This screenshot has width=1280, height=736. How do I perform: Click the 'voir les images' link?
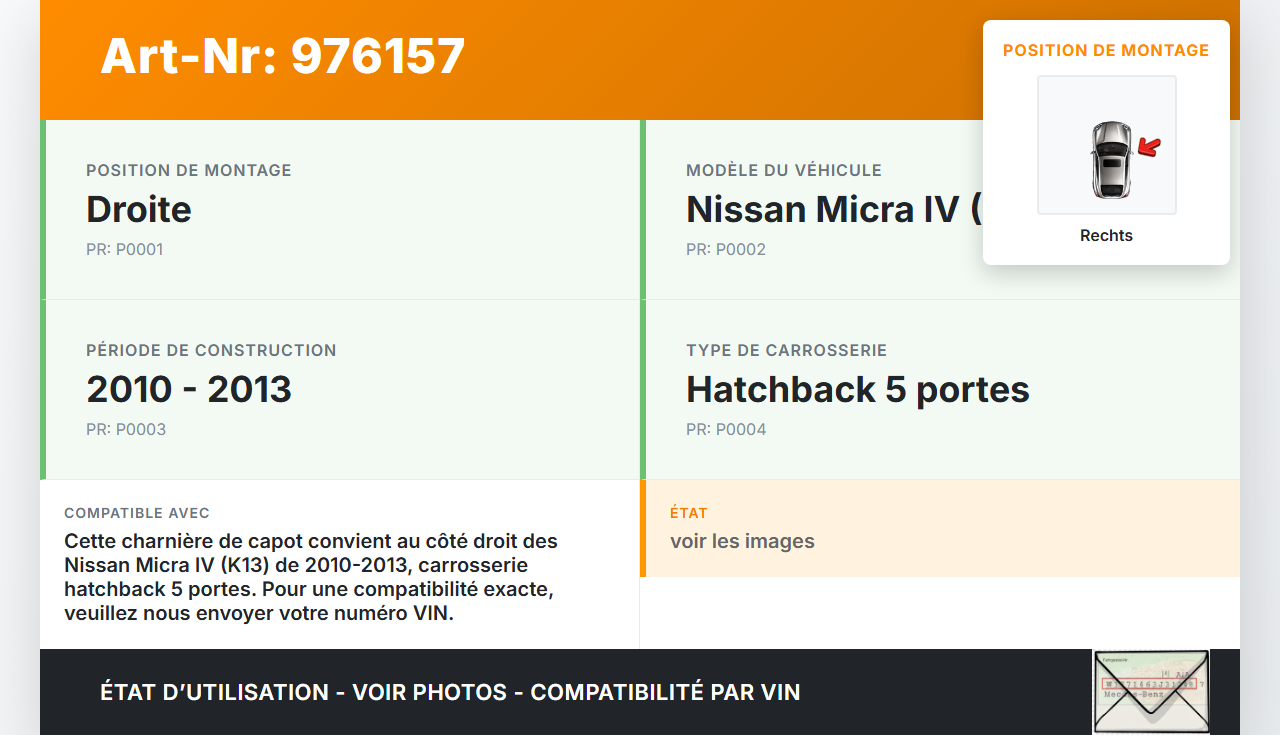pos(742,541)
